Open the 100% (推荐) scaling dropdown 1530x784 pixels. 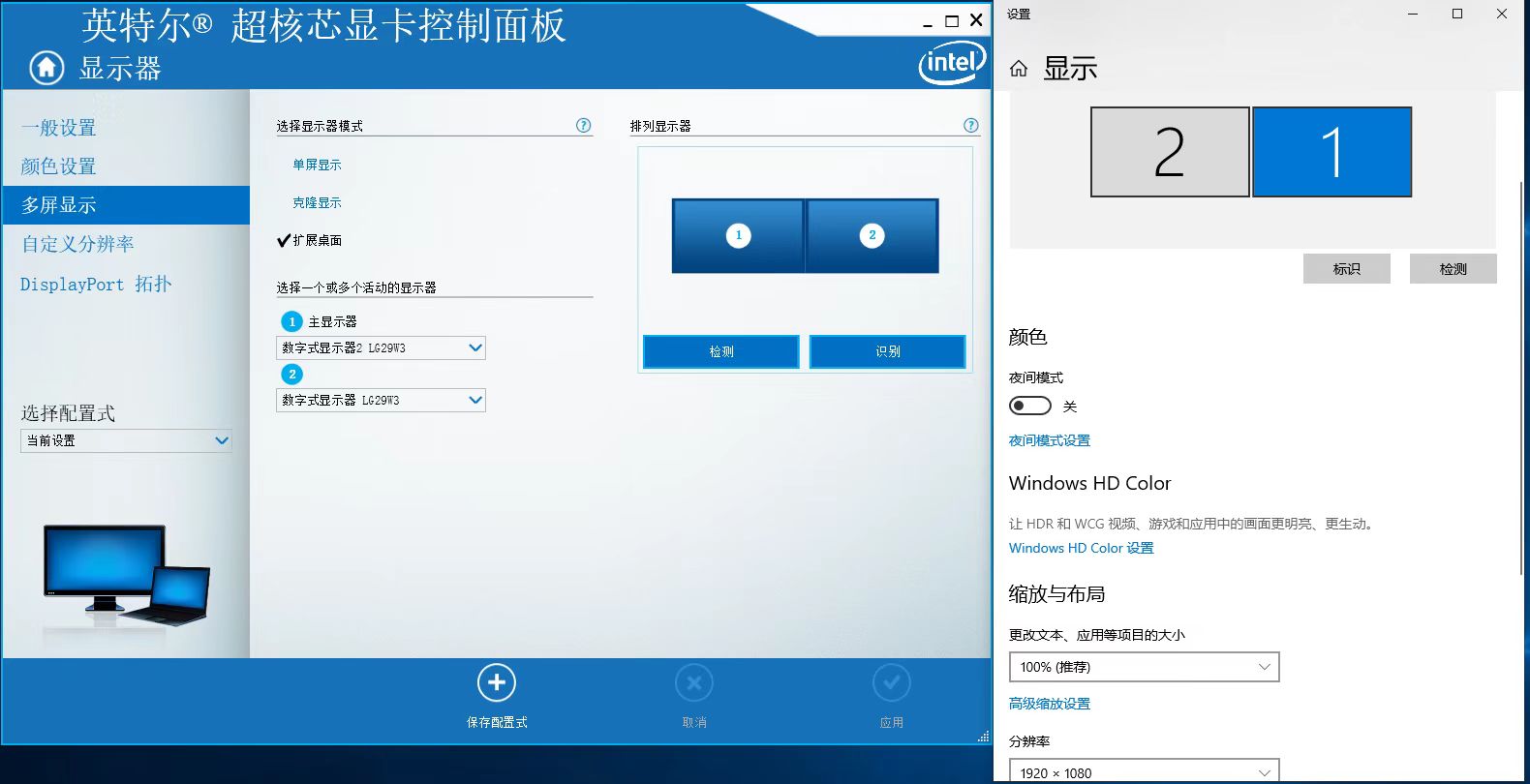1144,667
